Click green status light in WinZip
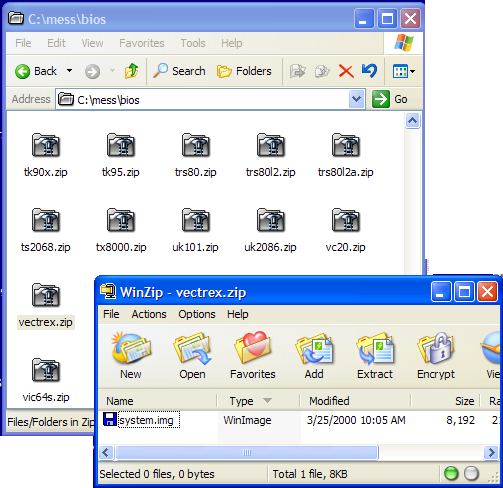This screenshot has height=488, width=503. click(451, 473)
